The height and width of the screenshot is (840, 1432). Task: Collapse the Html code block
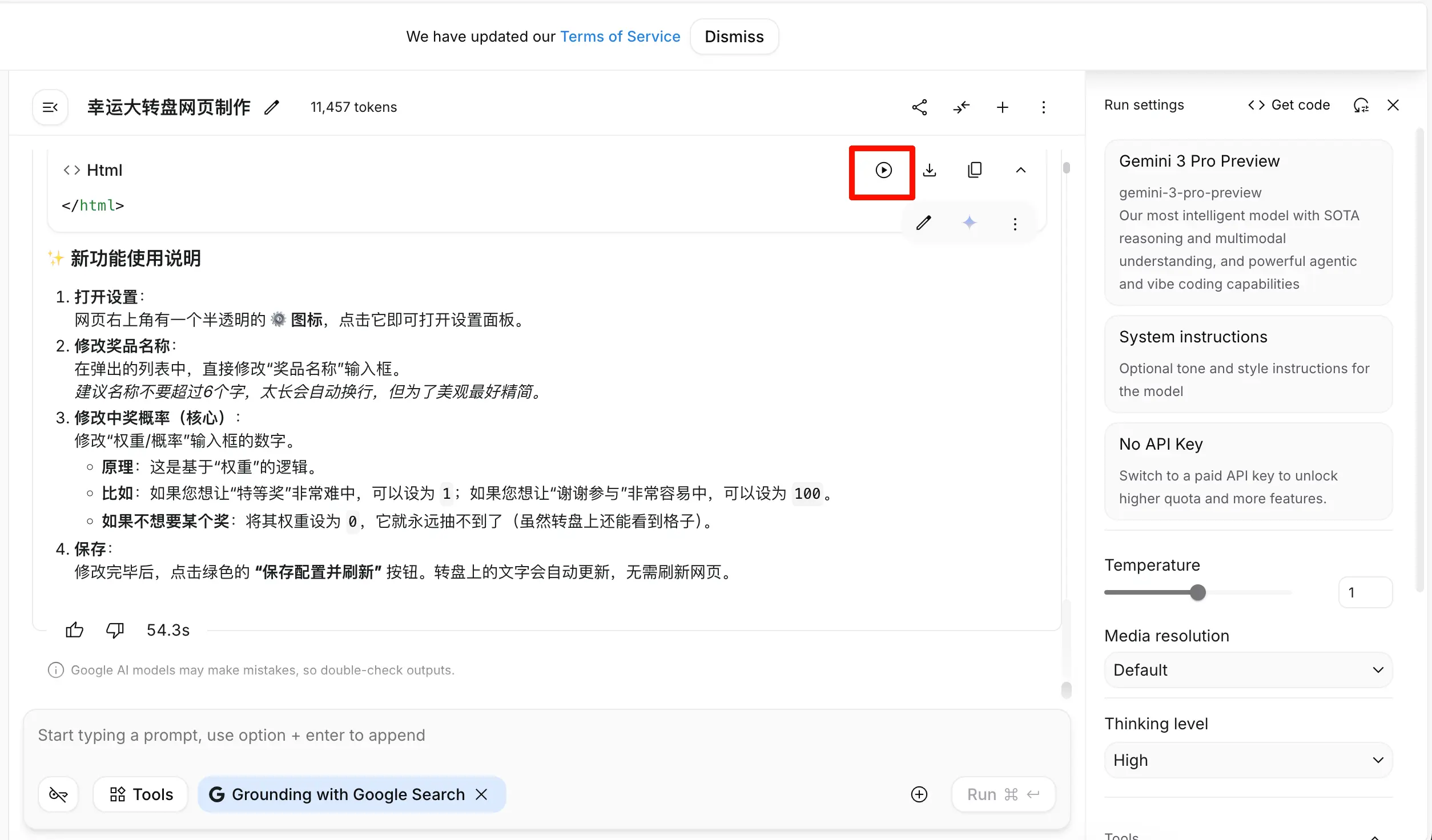coord(1020,170)
